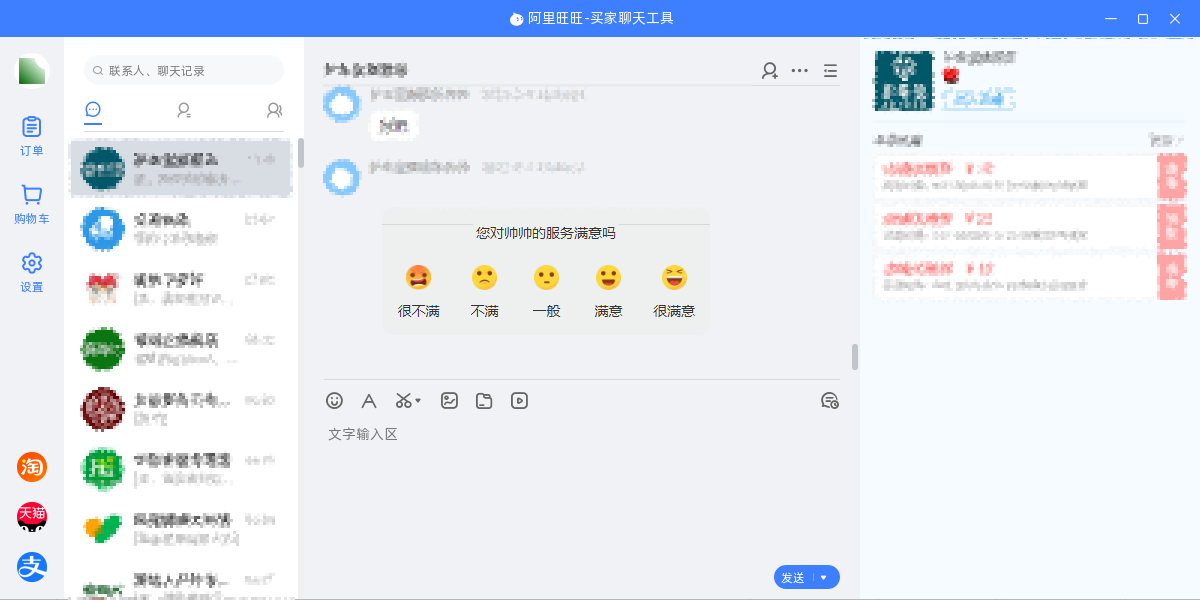Open chat history clock icon
This screenshot has width=1200, height=600.
pos(829,401)
